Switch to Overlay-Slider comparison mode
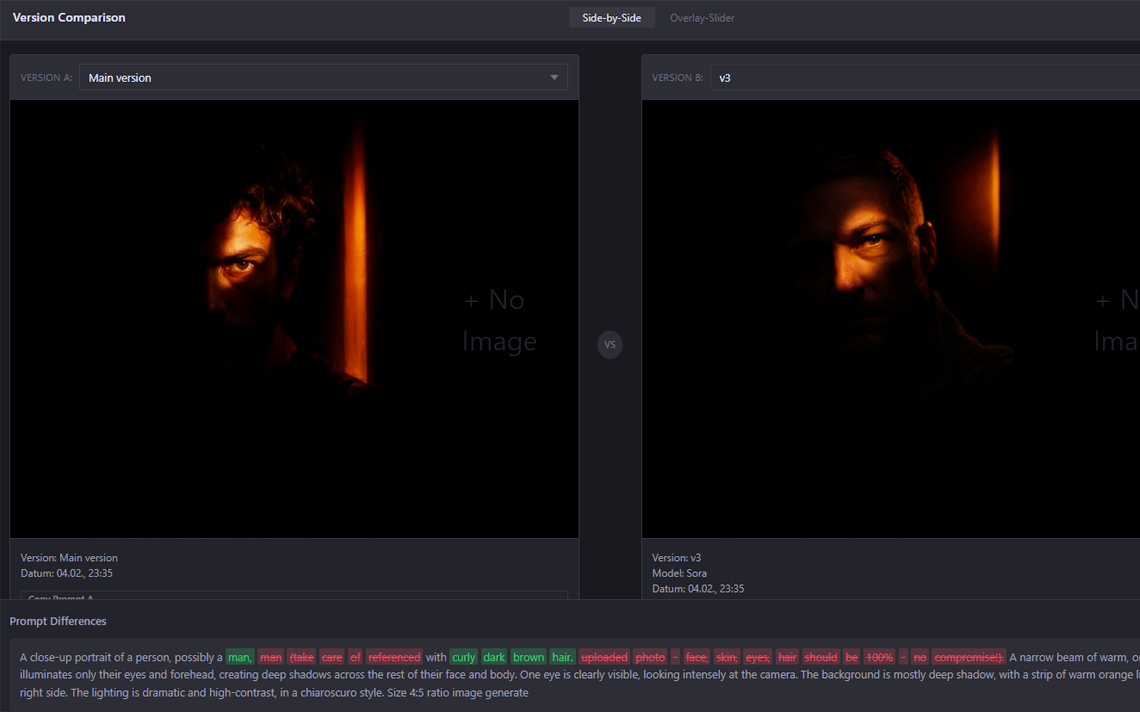This screenshot has height=712, width=1140. tap(702, 17)
